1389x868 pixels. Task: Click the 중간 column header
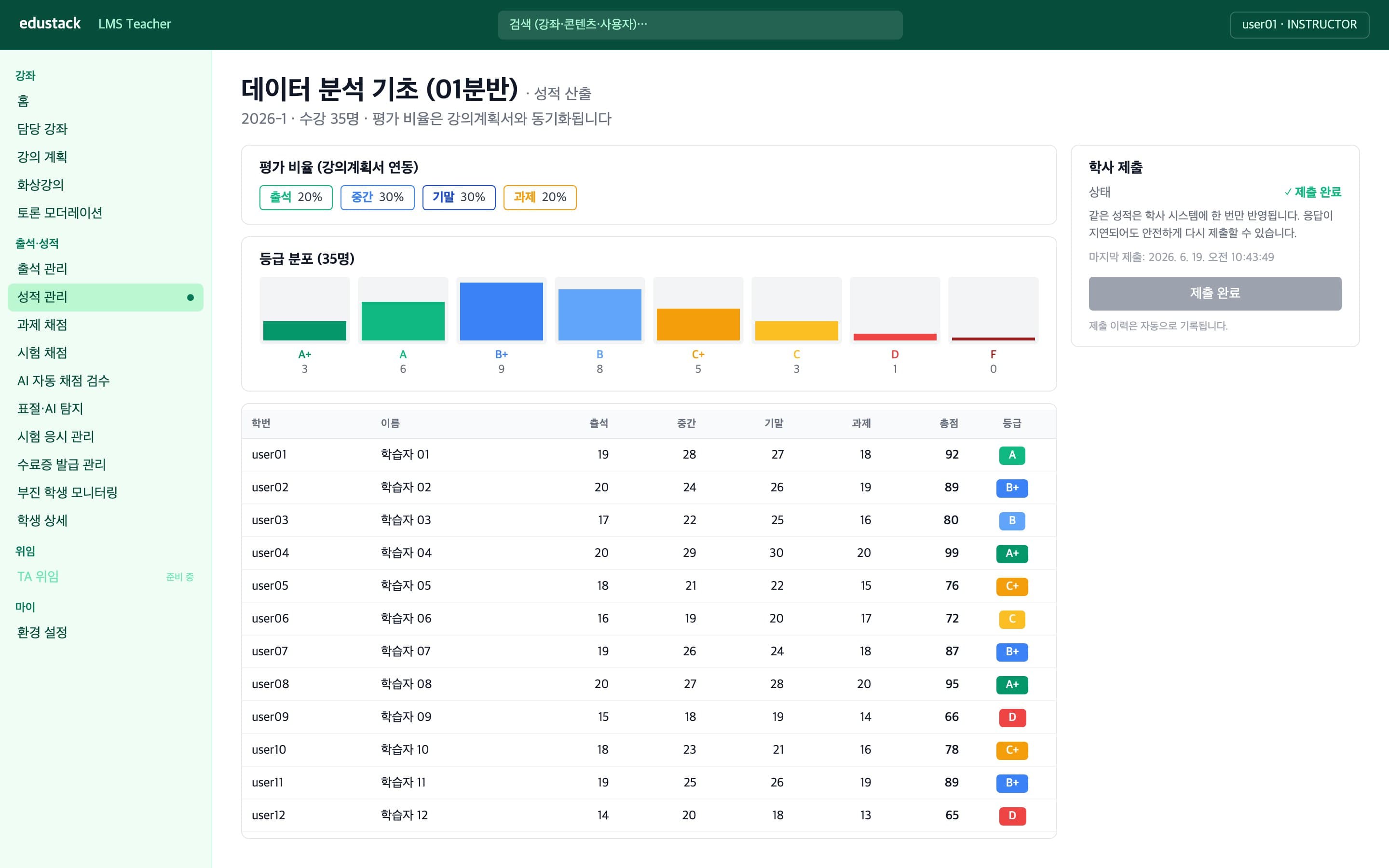coord(686,423)
